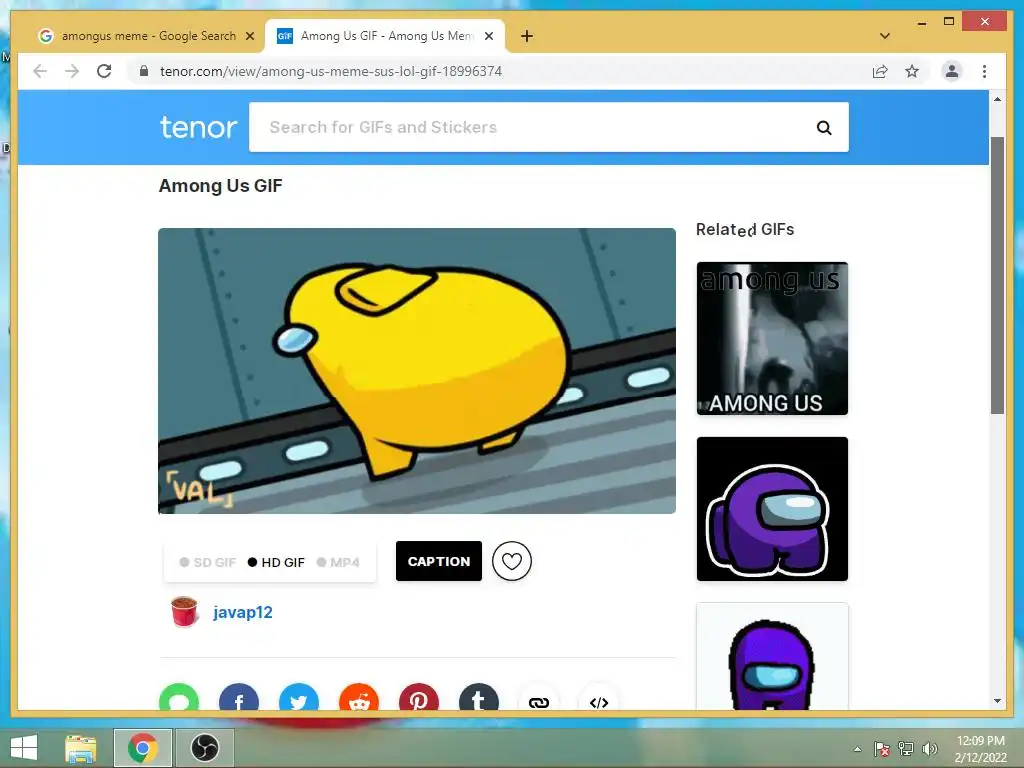The image size is (1024, 768).
Task: Open a new tab with plus button
Action: click(527, 36)
